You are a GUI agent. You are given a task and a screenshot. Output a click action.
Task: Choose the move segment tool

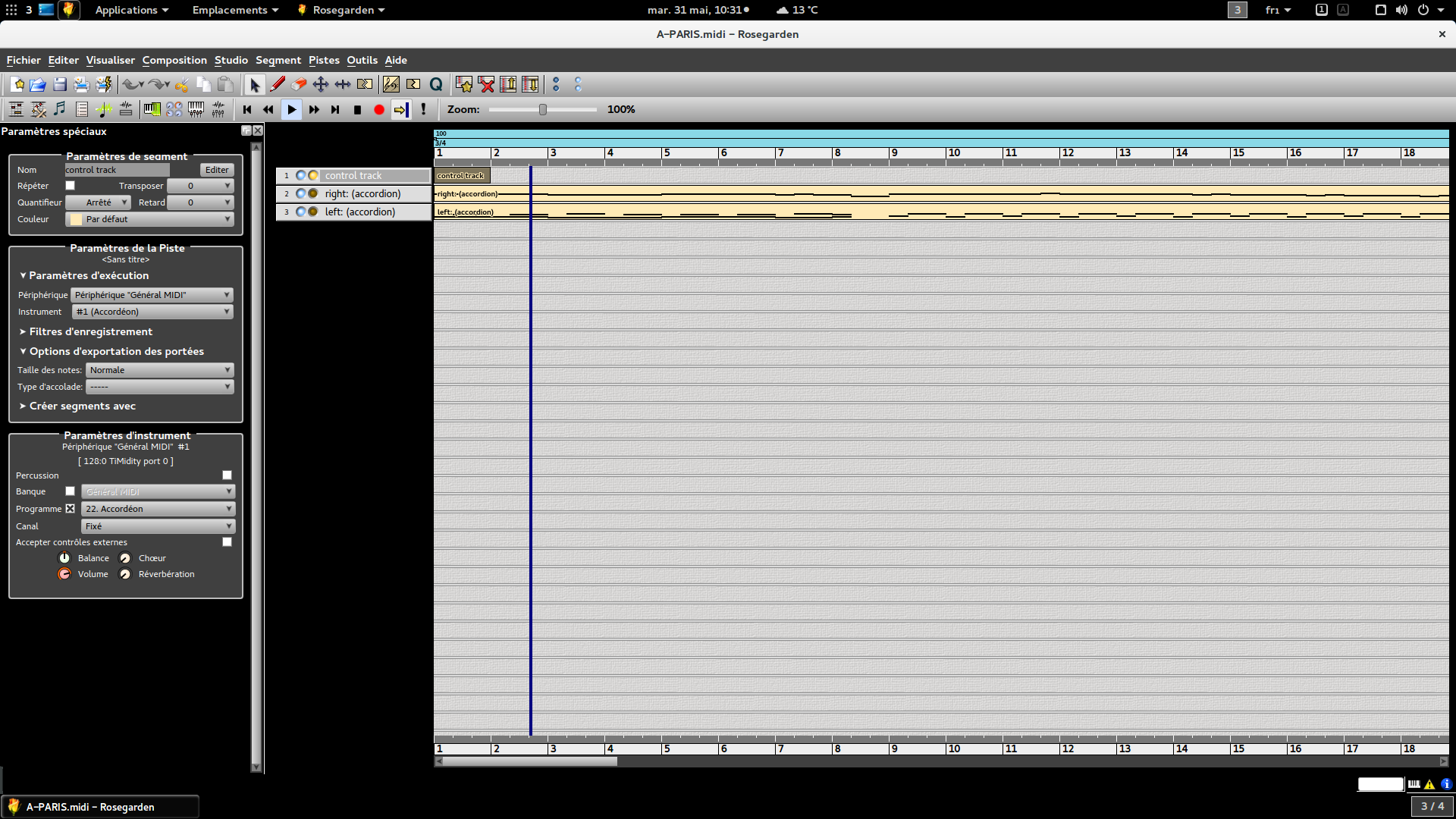coord(321,84)
